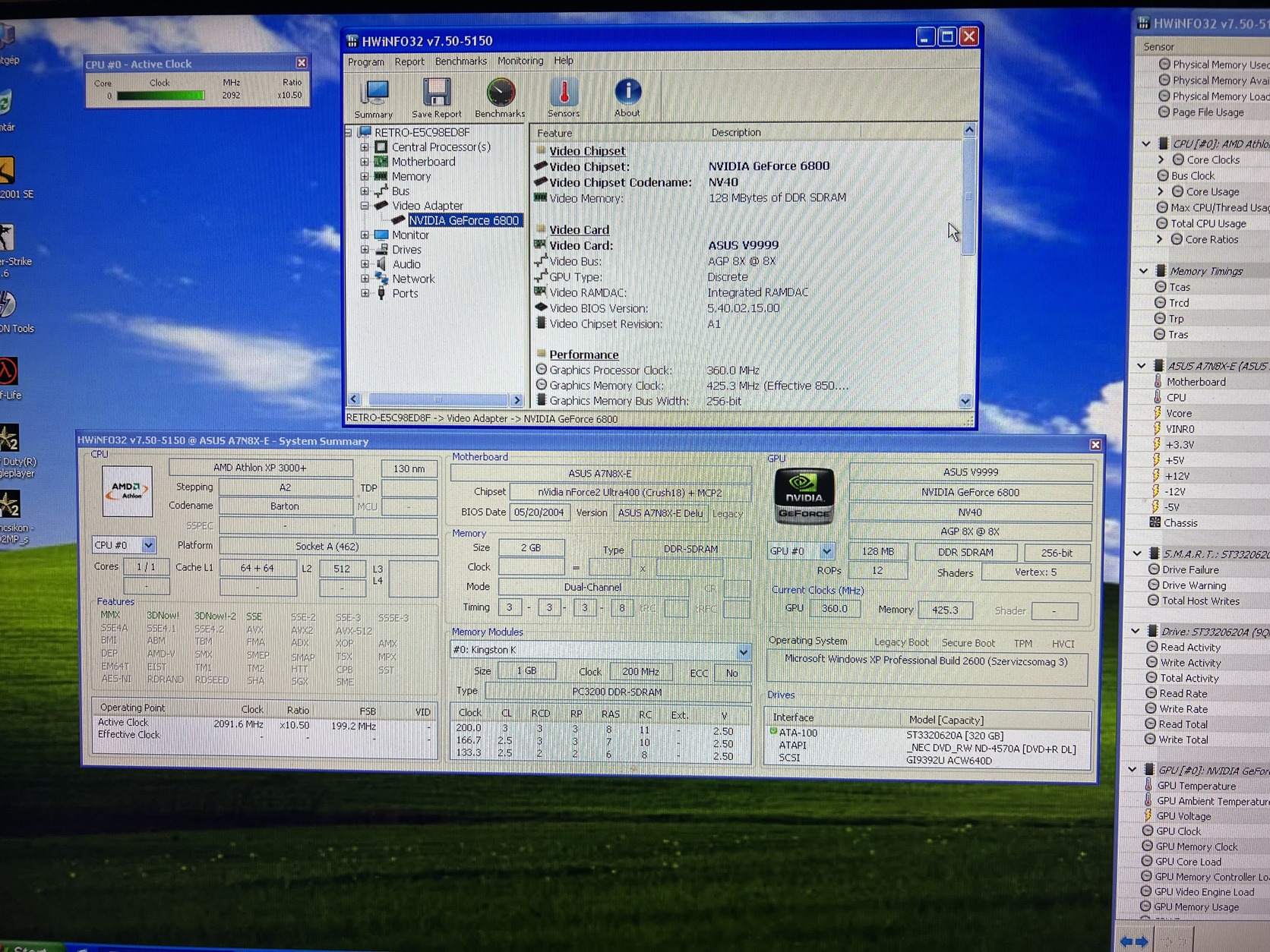Select the Drive Failure sensor icon

(1153, 569)
